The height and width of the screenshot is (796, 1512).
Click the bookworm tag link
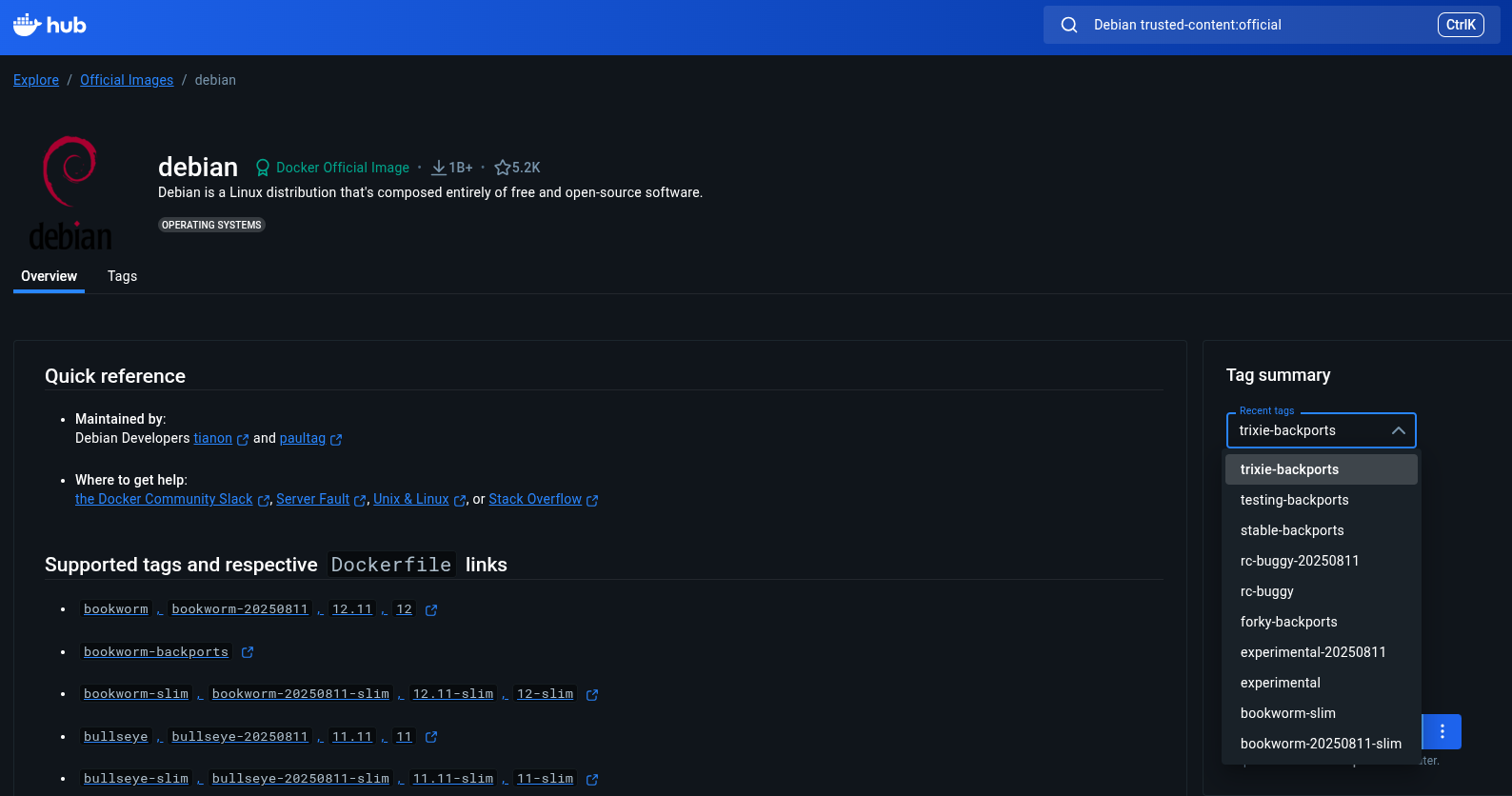pyautogui.click(x=116, y=609)
